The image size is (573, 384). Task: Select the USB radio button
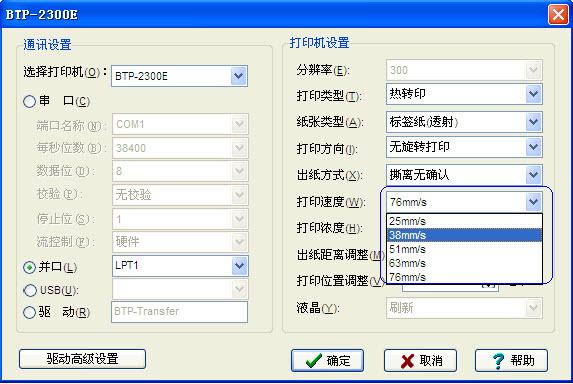[x=30, y=290]
